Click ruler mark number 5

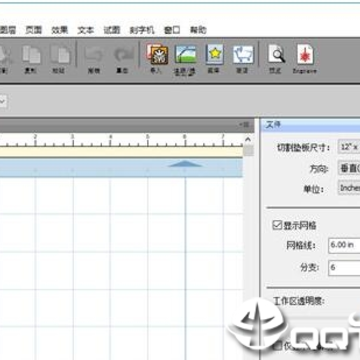(x=147, y=137)
